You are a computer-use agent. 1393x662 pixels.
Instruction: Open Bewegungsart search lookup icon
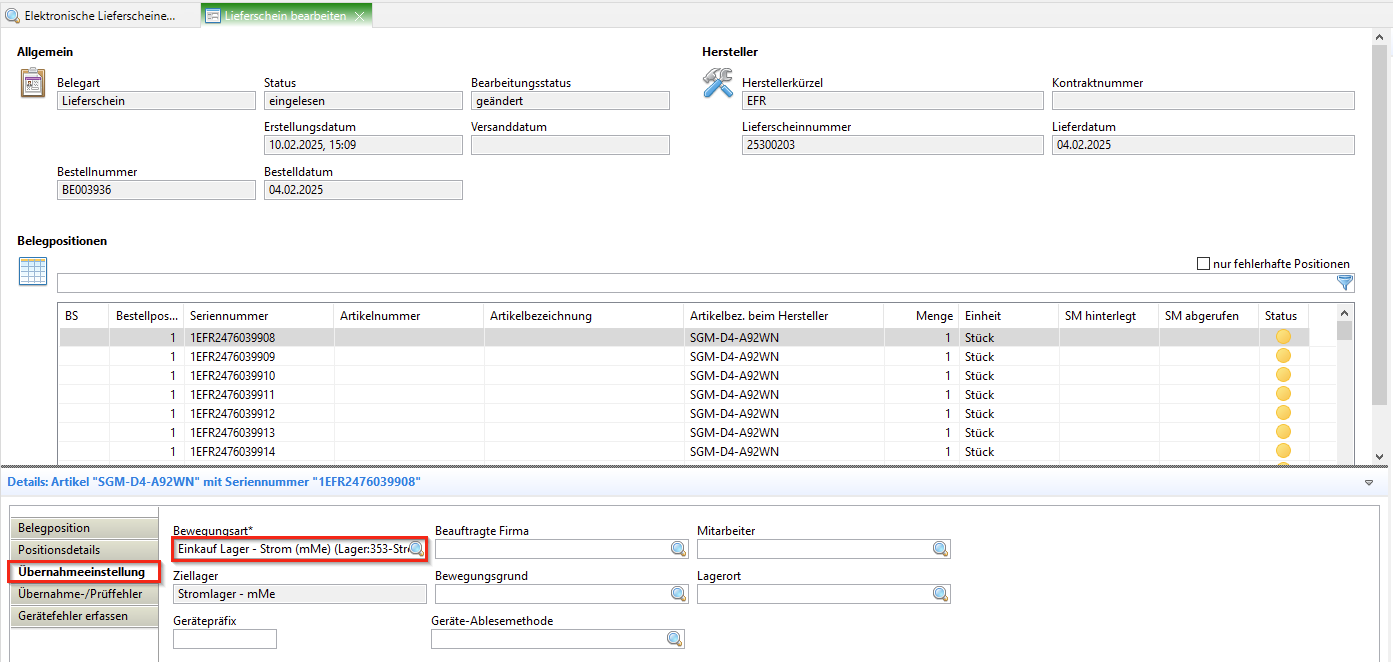coord(416,548)
